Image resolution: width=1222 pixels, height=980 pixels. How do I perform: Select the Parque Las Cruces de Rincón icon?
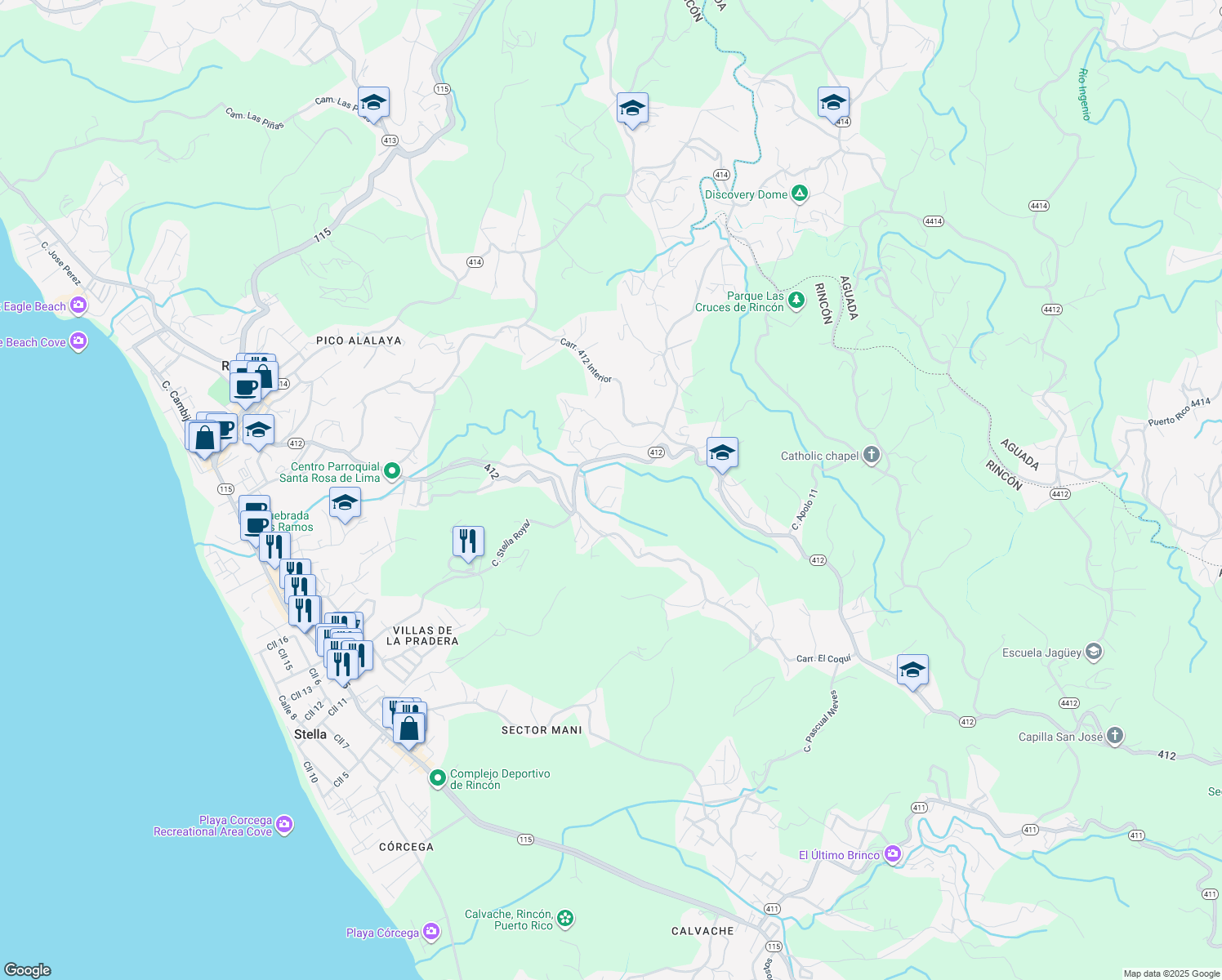click(x=795, y=301)
